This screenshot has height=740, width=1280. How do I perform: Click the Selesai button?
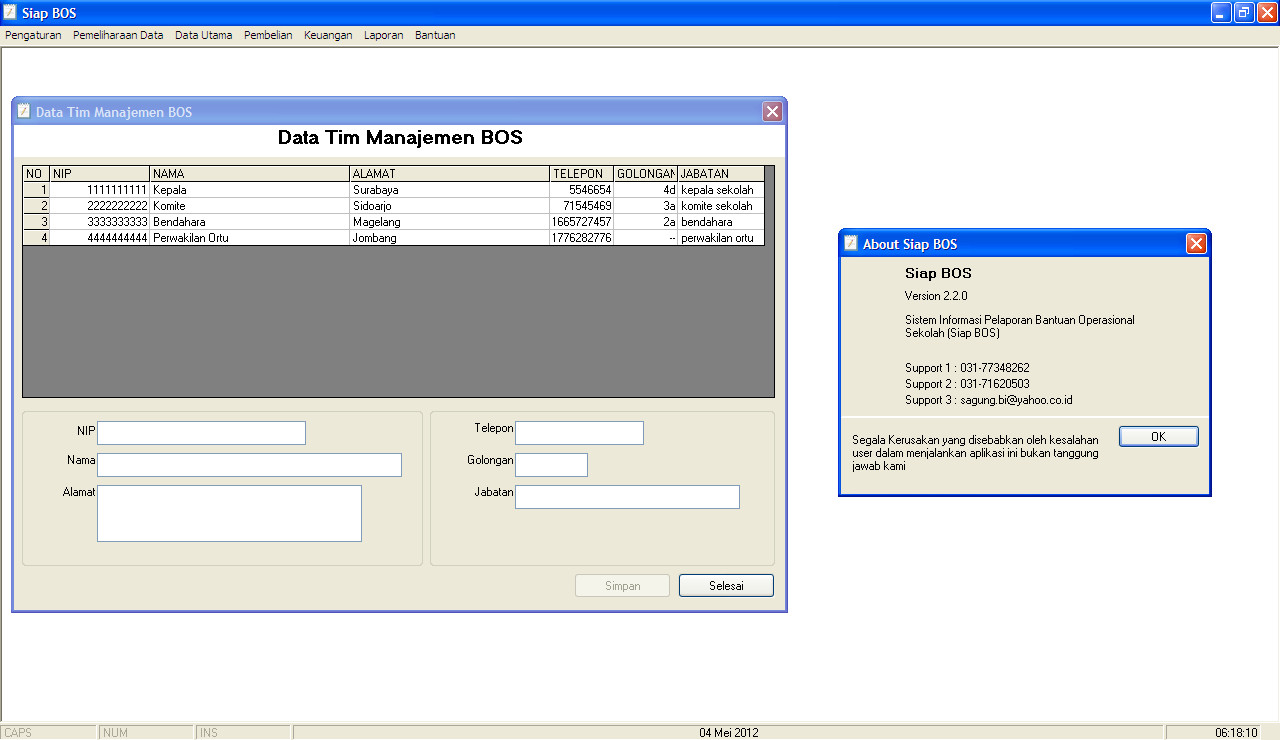(726, 585)
